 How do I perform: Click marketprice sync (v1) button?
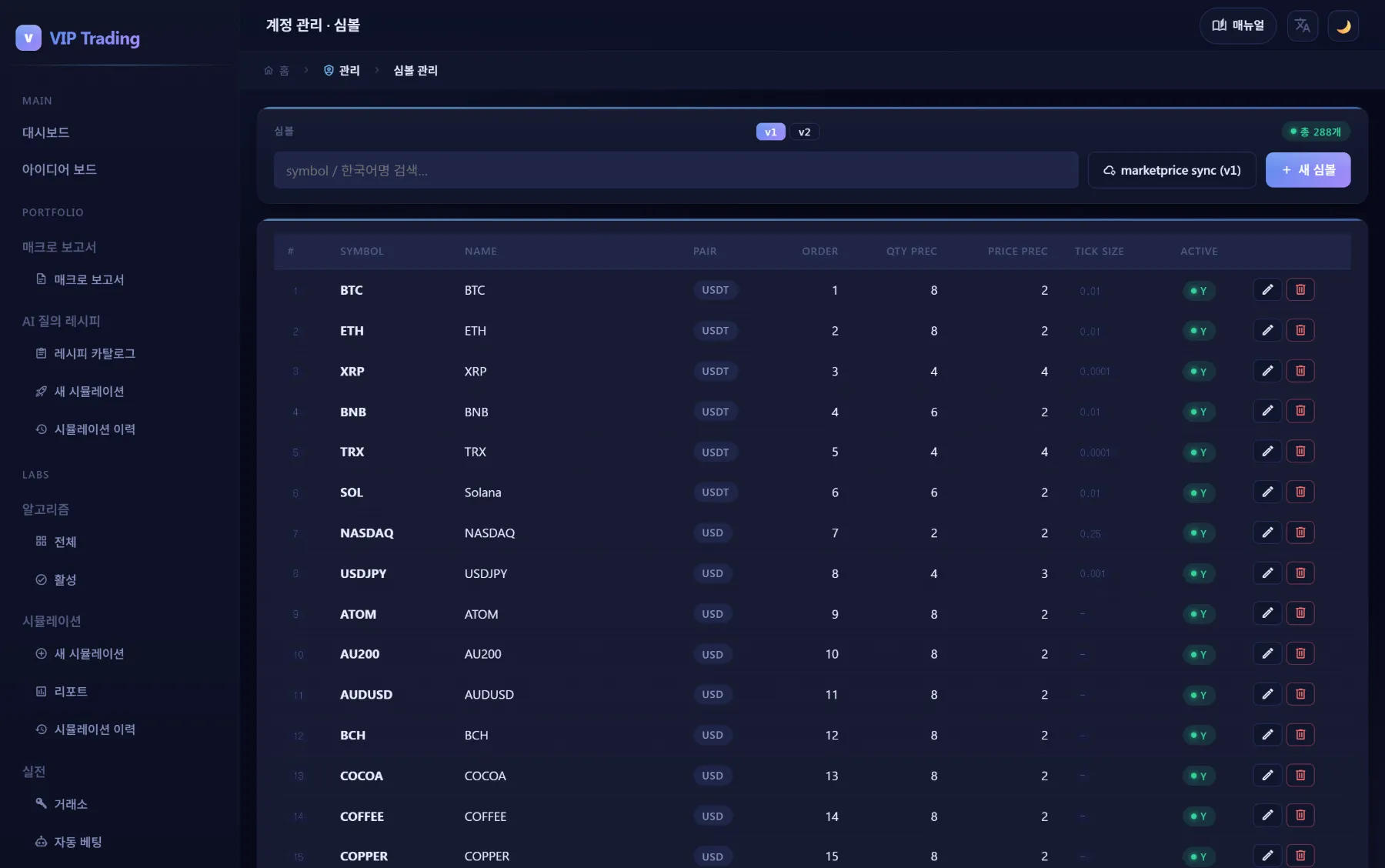(x=1172, y=170)
